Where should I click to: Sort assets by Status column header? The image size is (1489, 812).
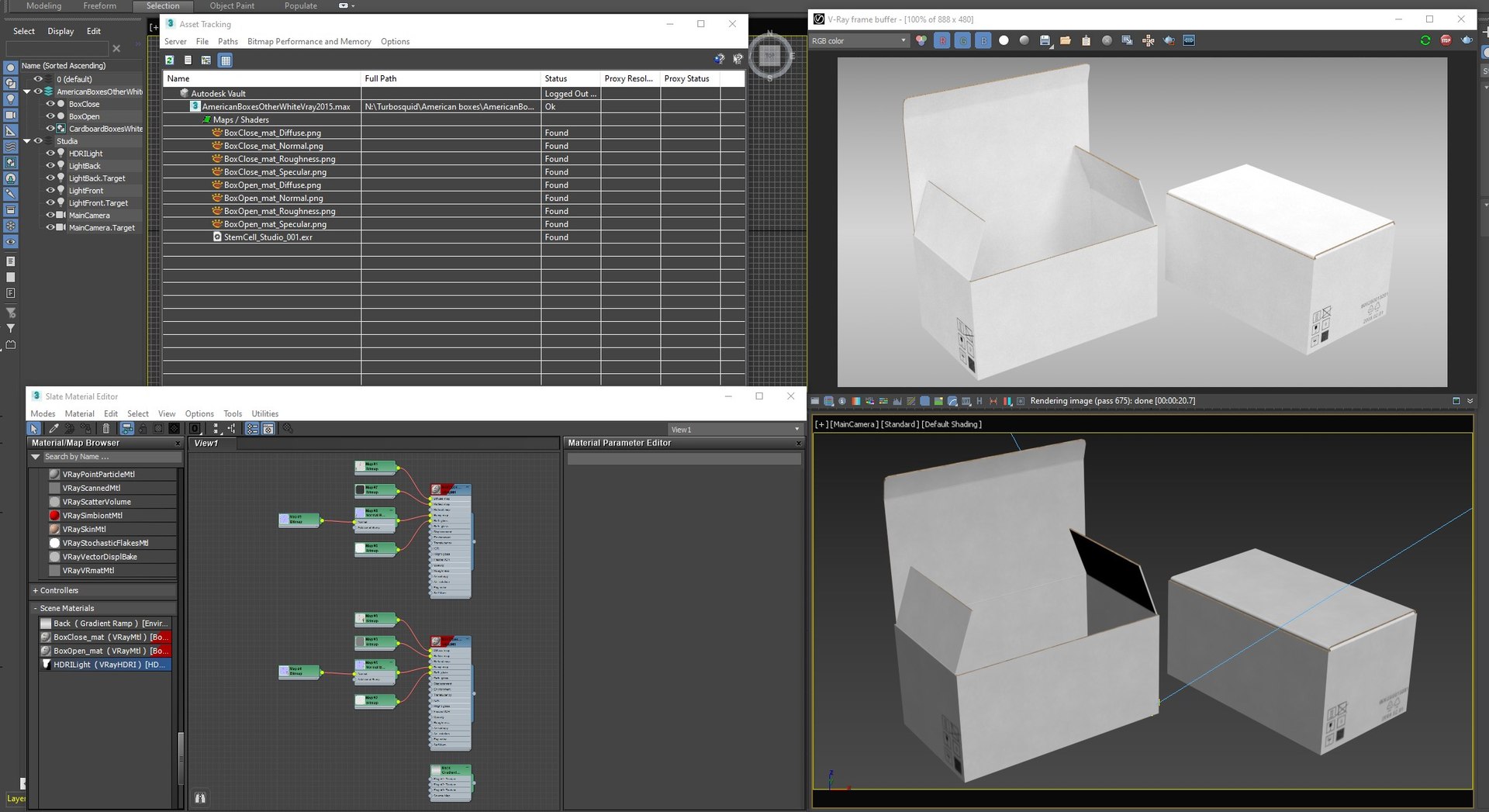coord(571,78)
